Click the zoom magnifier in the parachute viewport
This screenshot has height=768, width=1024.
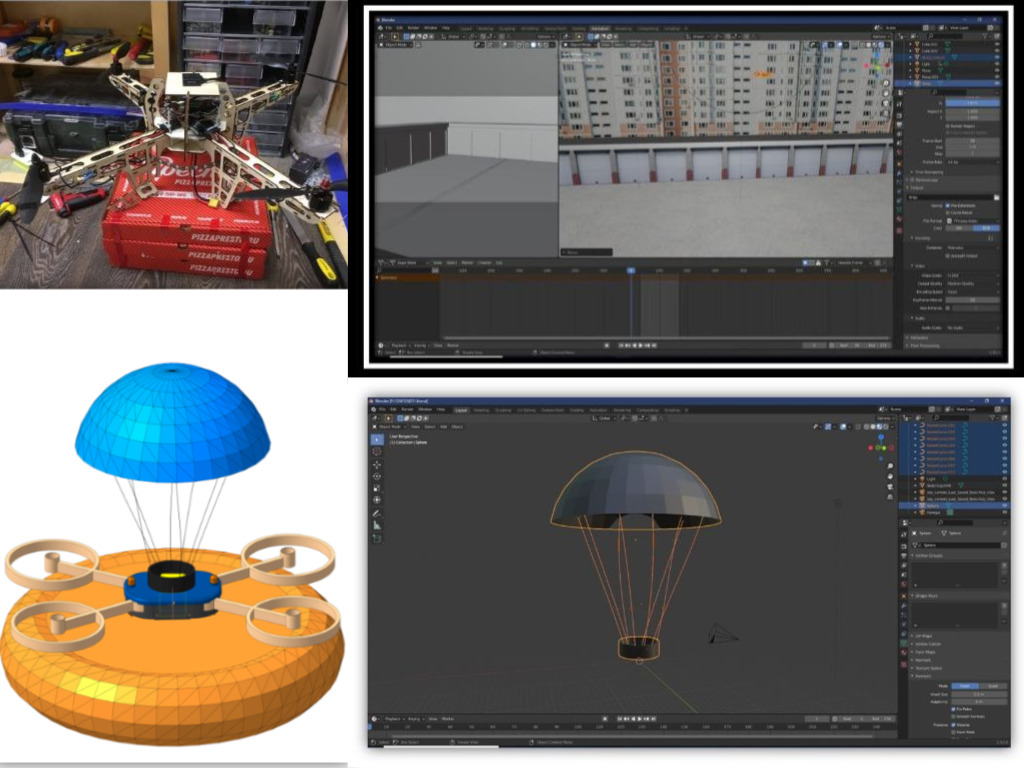pos(889,465)
